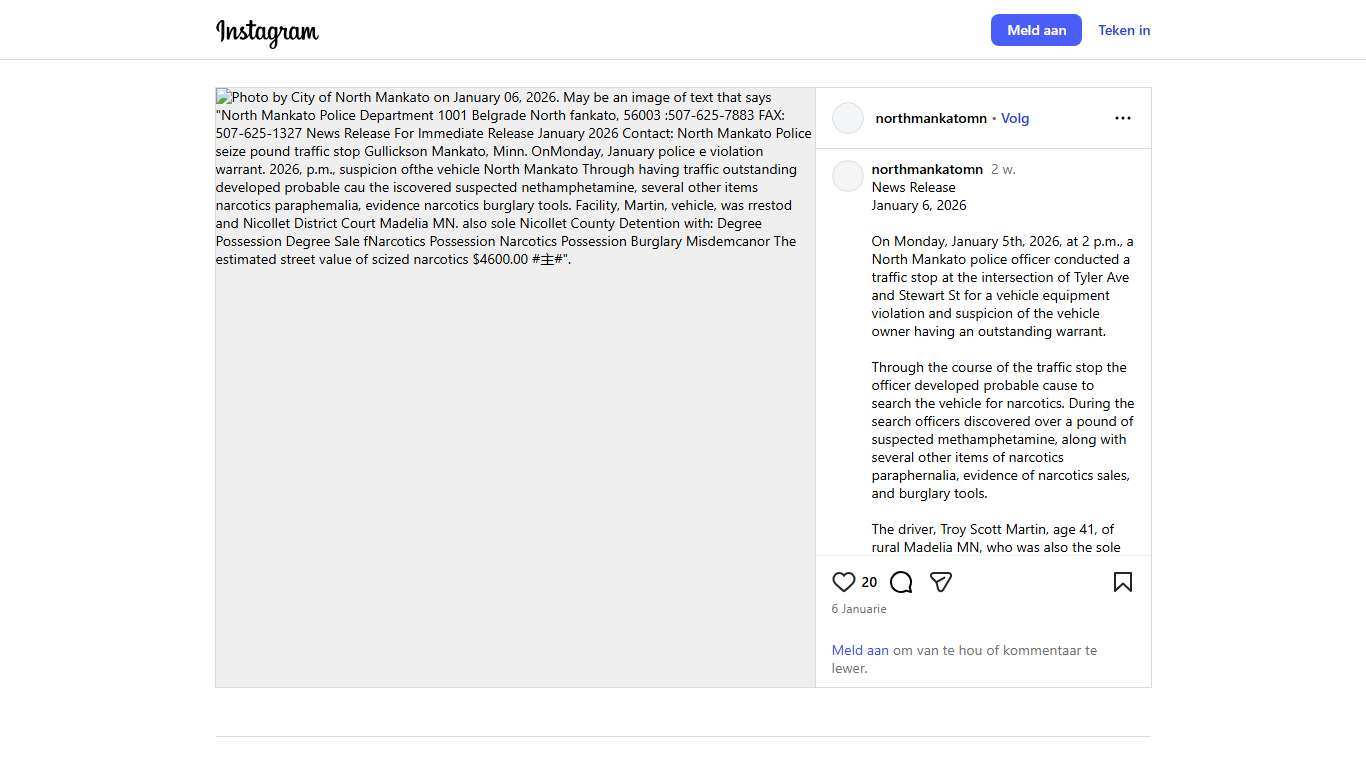1366x768 pixels.
Task: Like the post with the heart icon
Action: click(x=843, y=582)
